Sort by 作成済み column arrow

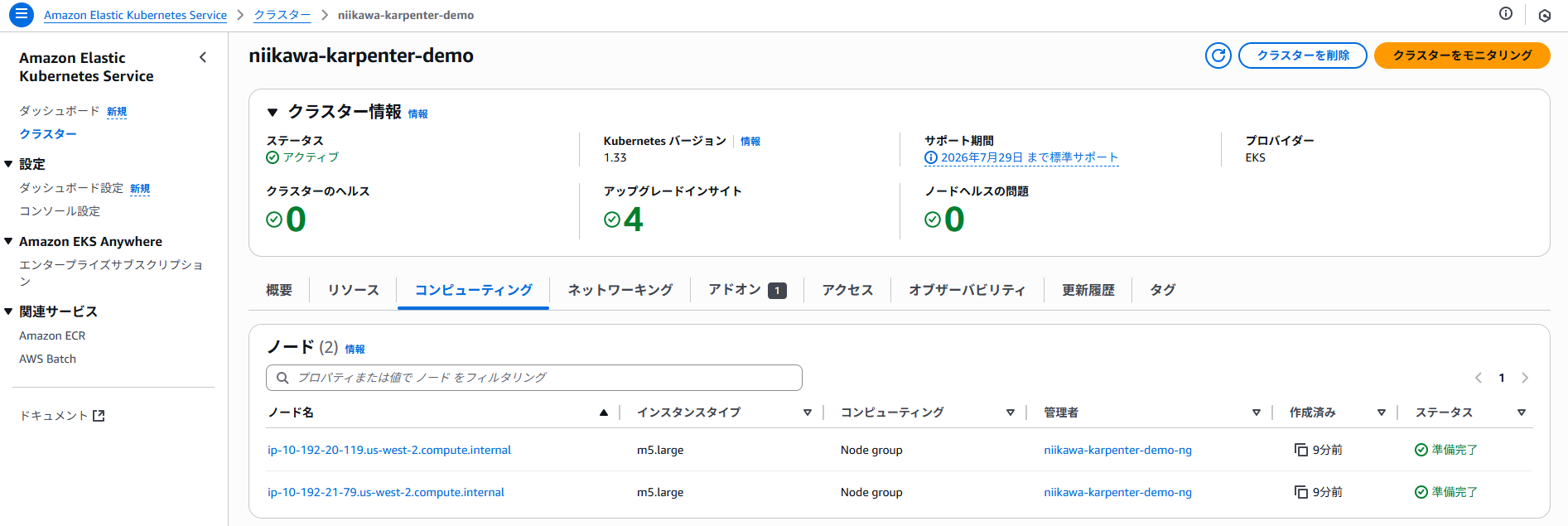coord(1382,413)
